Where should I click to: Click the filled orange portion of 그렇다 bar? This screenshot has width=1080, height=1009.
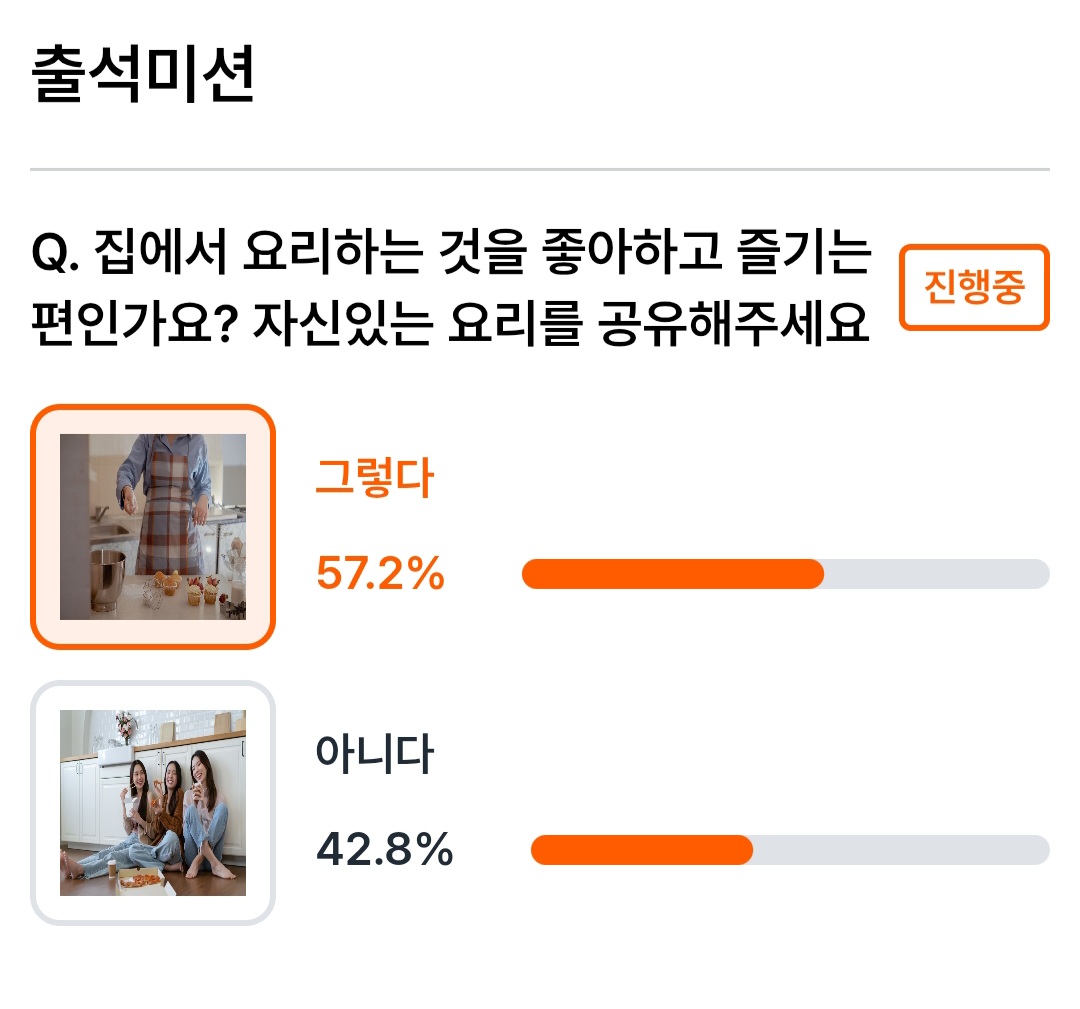coord(673,574)
